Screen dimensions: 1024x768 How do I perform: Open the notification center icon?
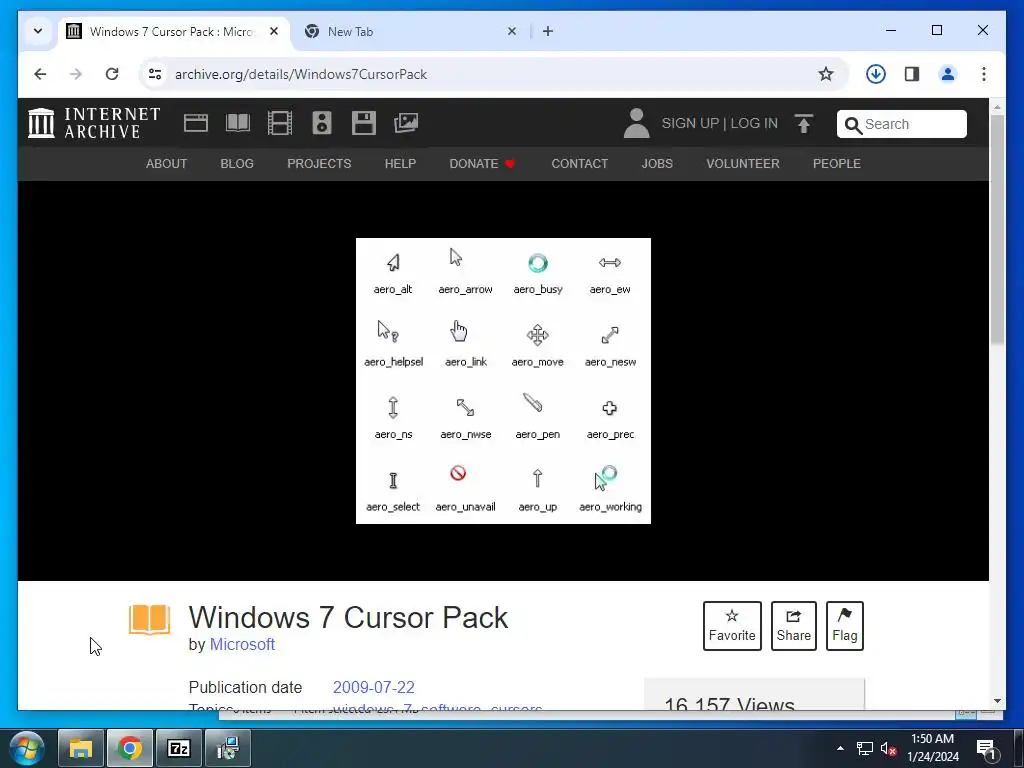[986, 749]
